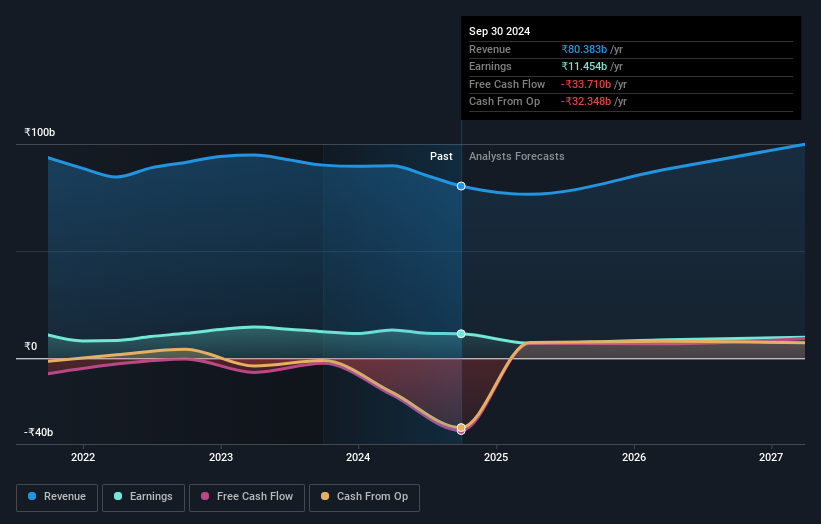
Task: Click the Sep 30 2024 tooltip date
Action: pos(500,31)
